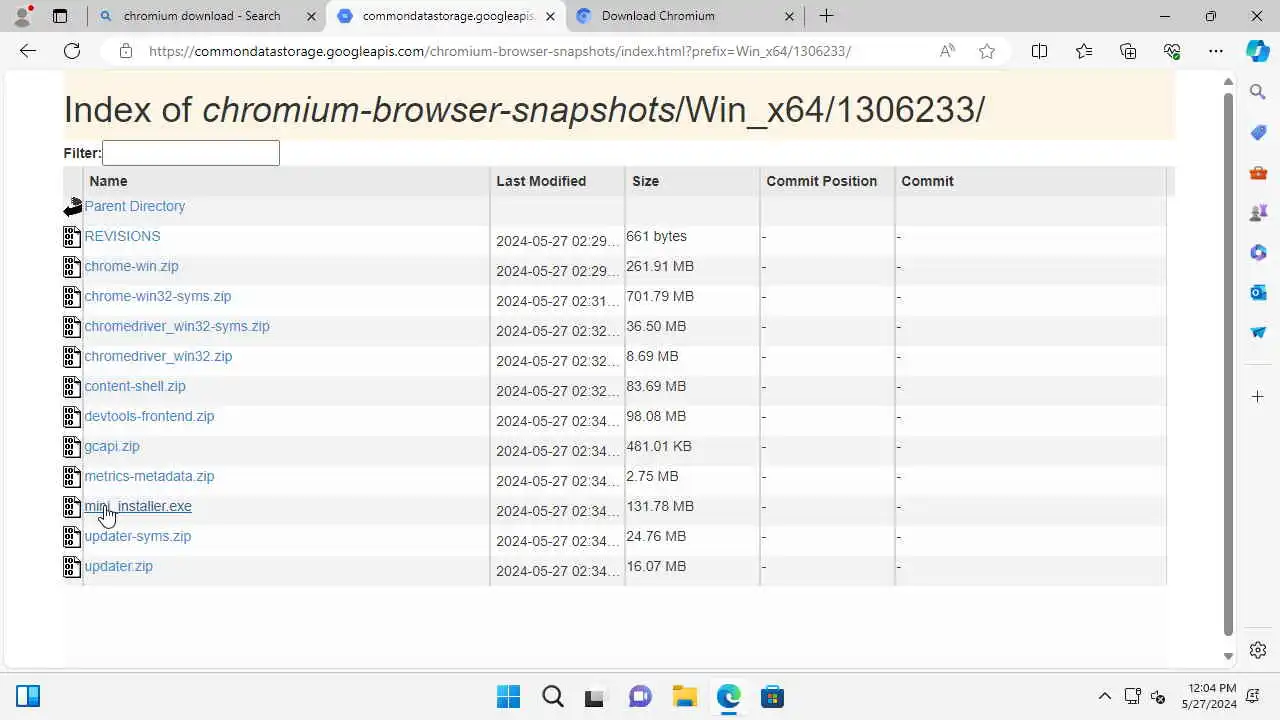
Task: Open the REVISIONS file link
Action: coord(122,236)
